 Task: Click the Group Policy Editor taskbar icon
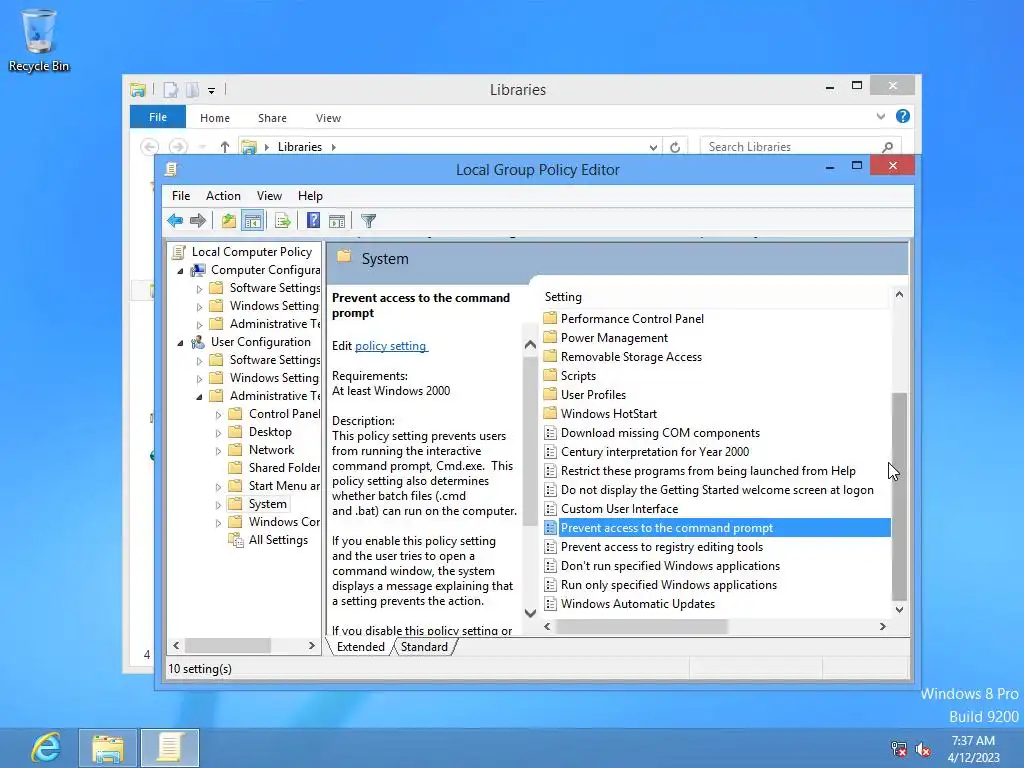(170, 748)
